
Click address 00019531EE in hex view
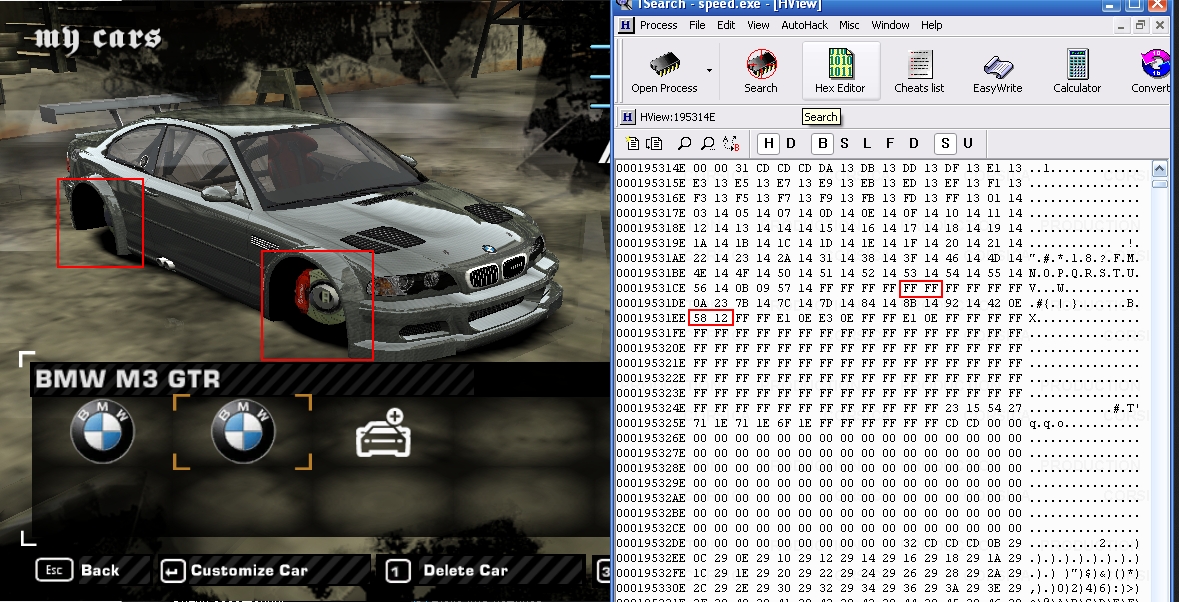coord(651,319)
